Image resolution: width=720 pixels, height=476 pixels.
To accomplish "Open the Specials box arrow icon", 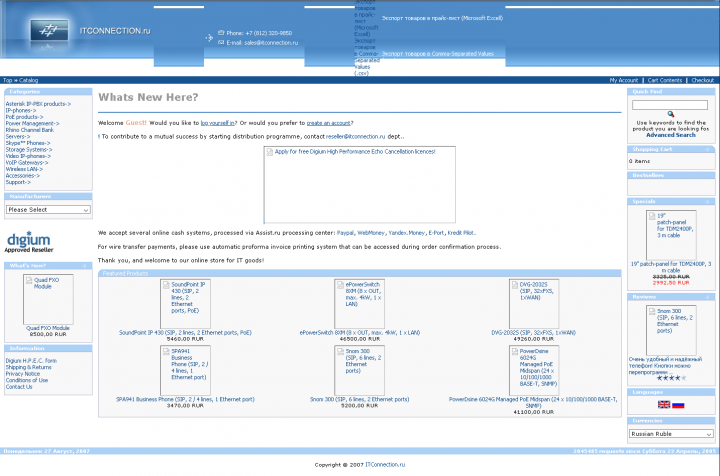I will (x=707, y=202).
